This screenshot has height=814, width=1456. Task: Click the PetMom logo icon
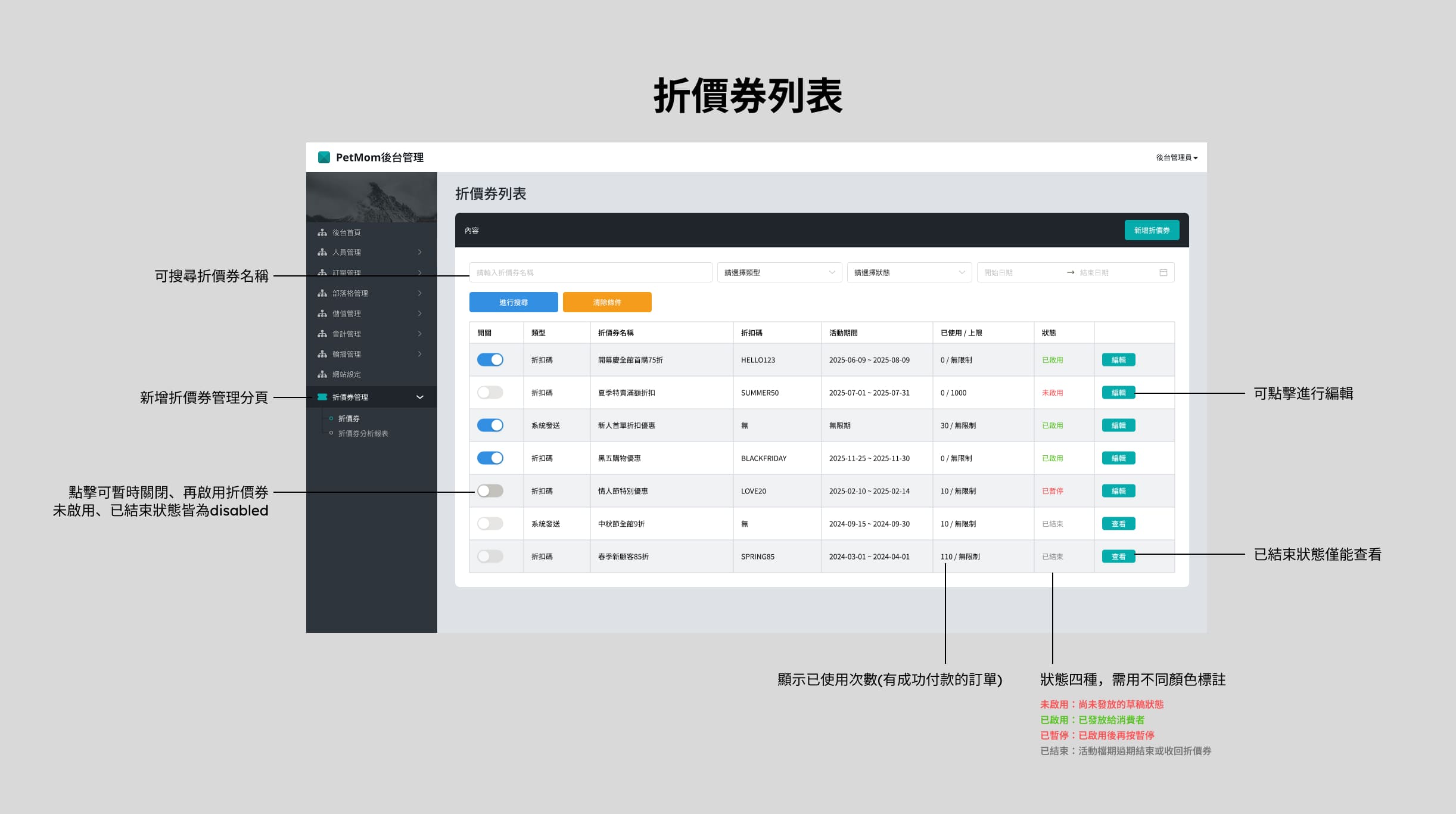[x=324, y=157]
